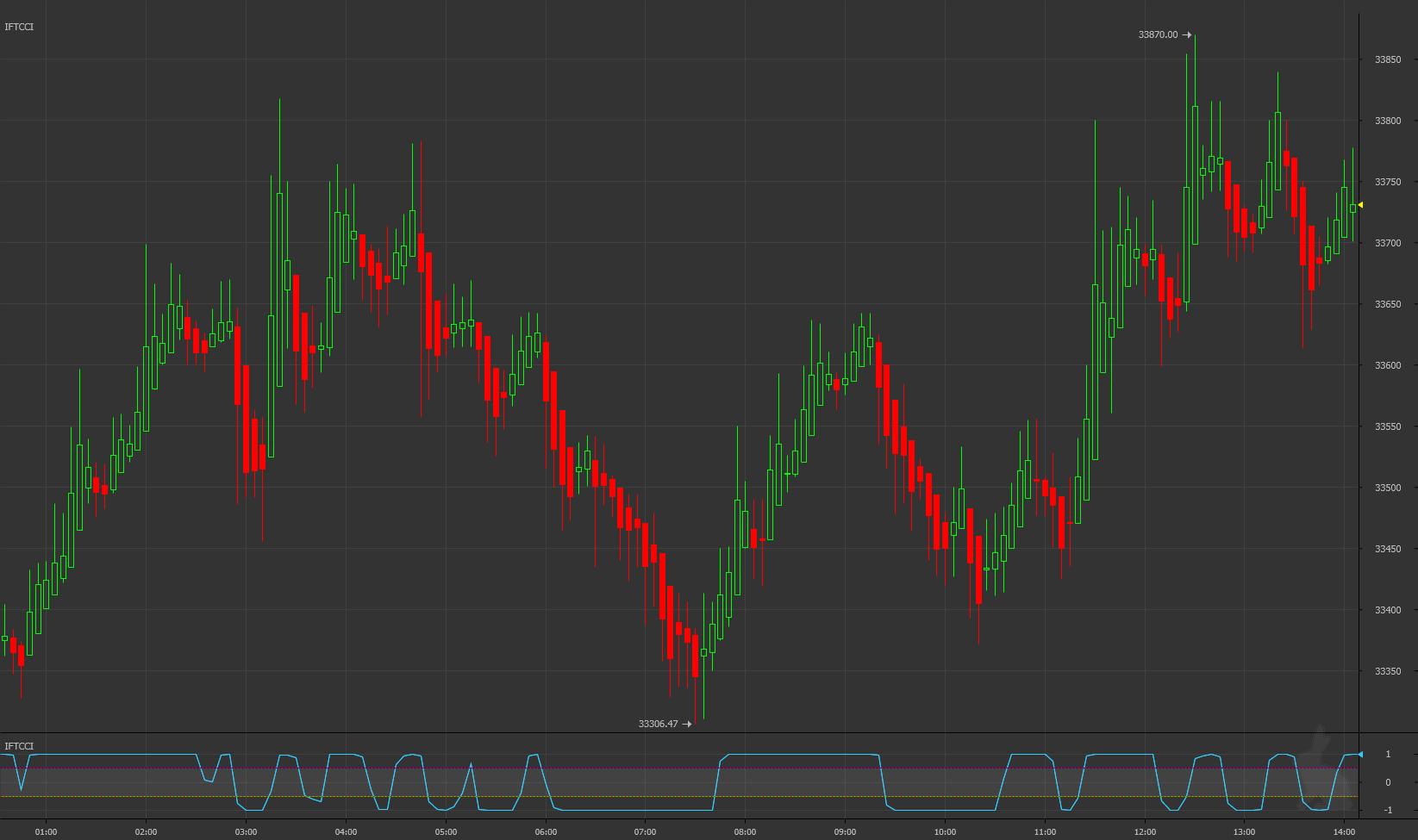Click the 11:00 time axis label
1418x840 pixels.
1045,831
